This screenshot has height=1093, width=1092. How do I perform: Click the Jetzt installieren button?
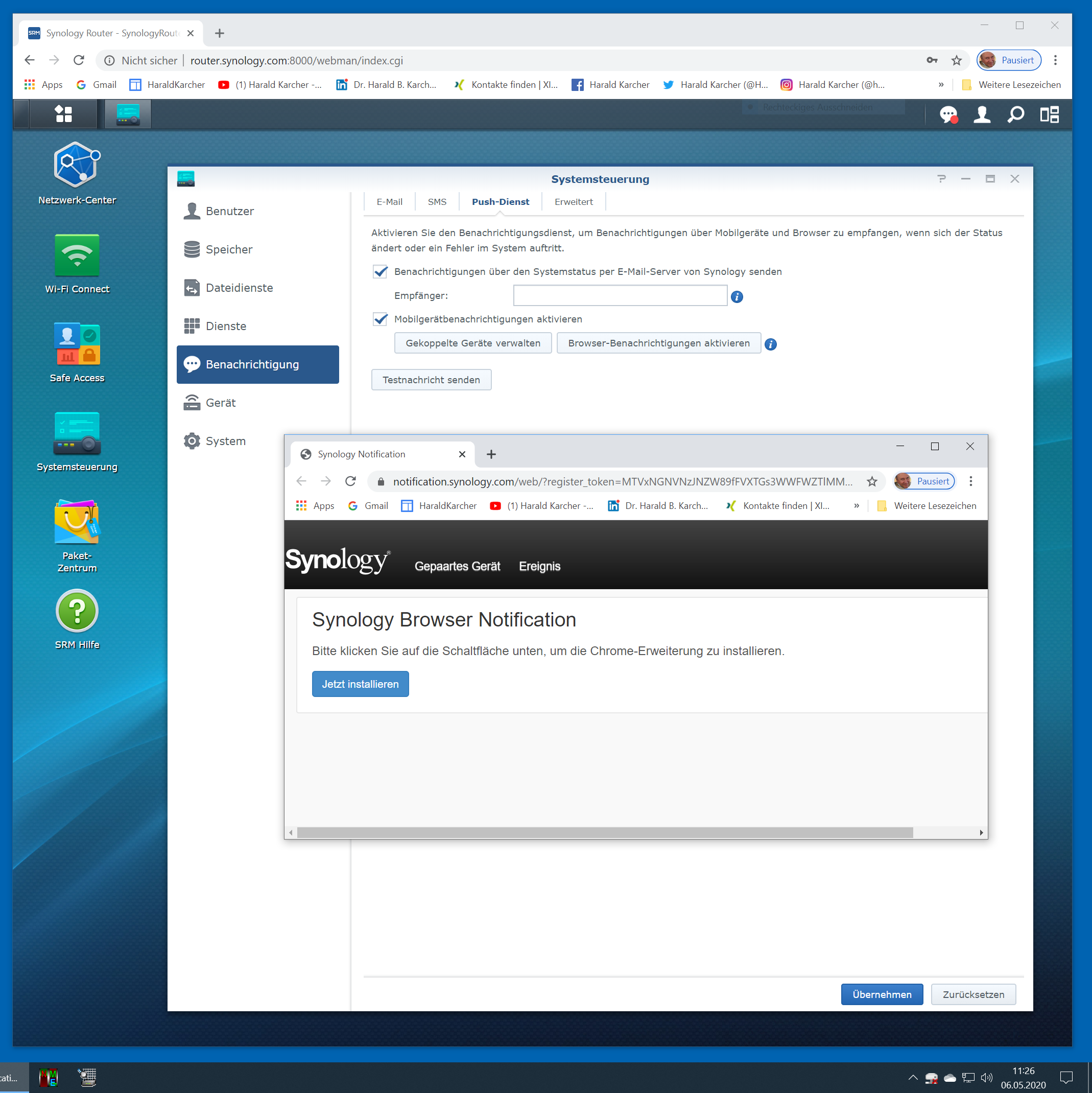[360, 684]
